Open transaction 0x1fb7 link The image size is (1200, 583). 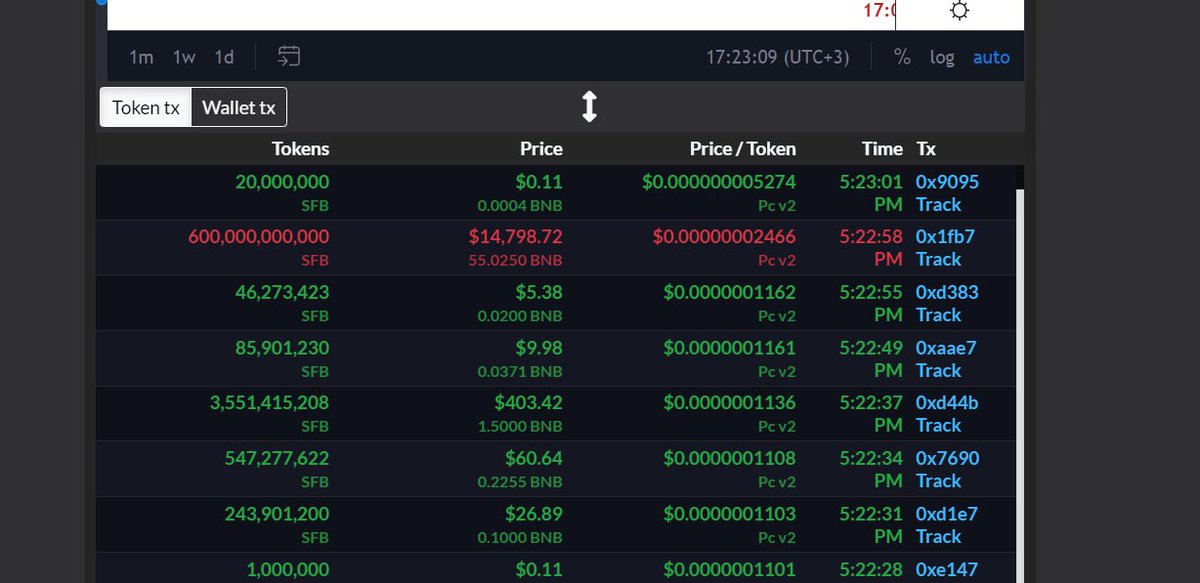(x=945, y=237)
